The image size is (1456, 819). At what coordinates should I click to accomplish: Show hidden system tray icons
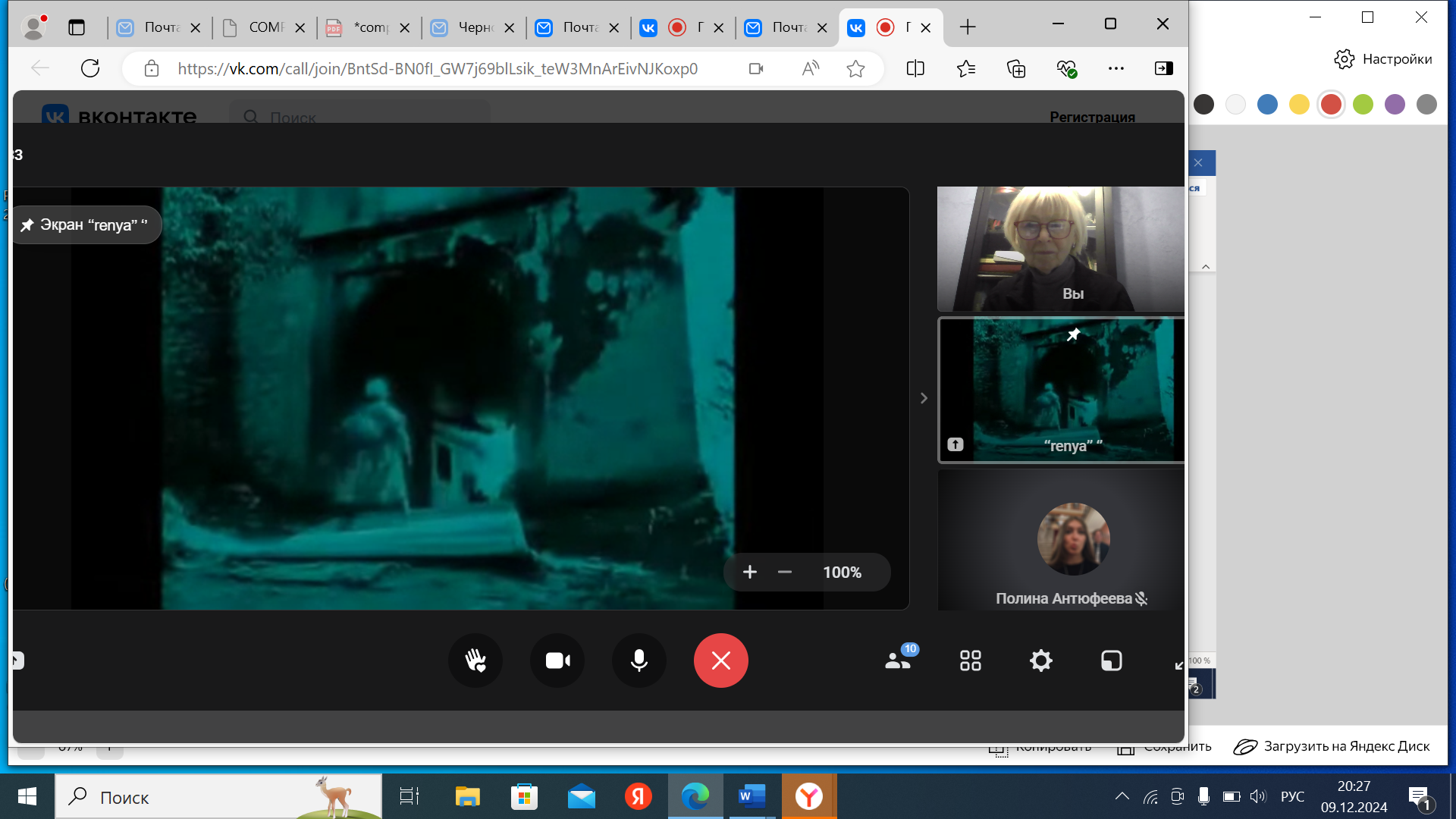click(x=1122, y=796)
